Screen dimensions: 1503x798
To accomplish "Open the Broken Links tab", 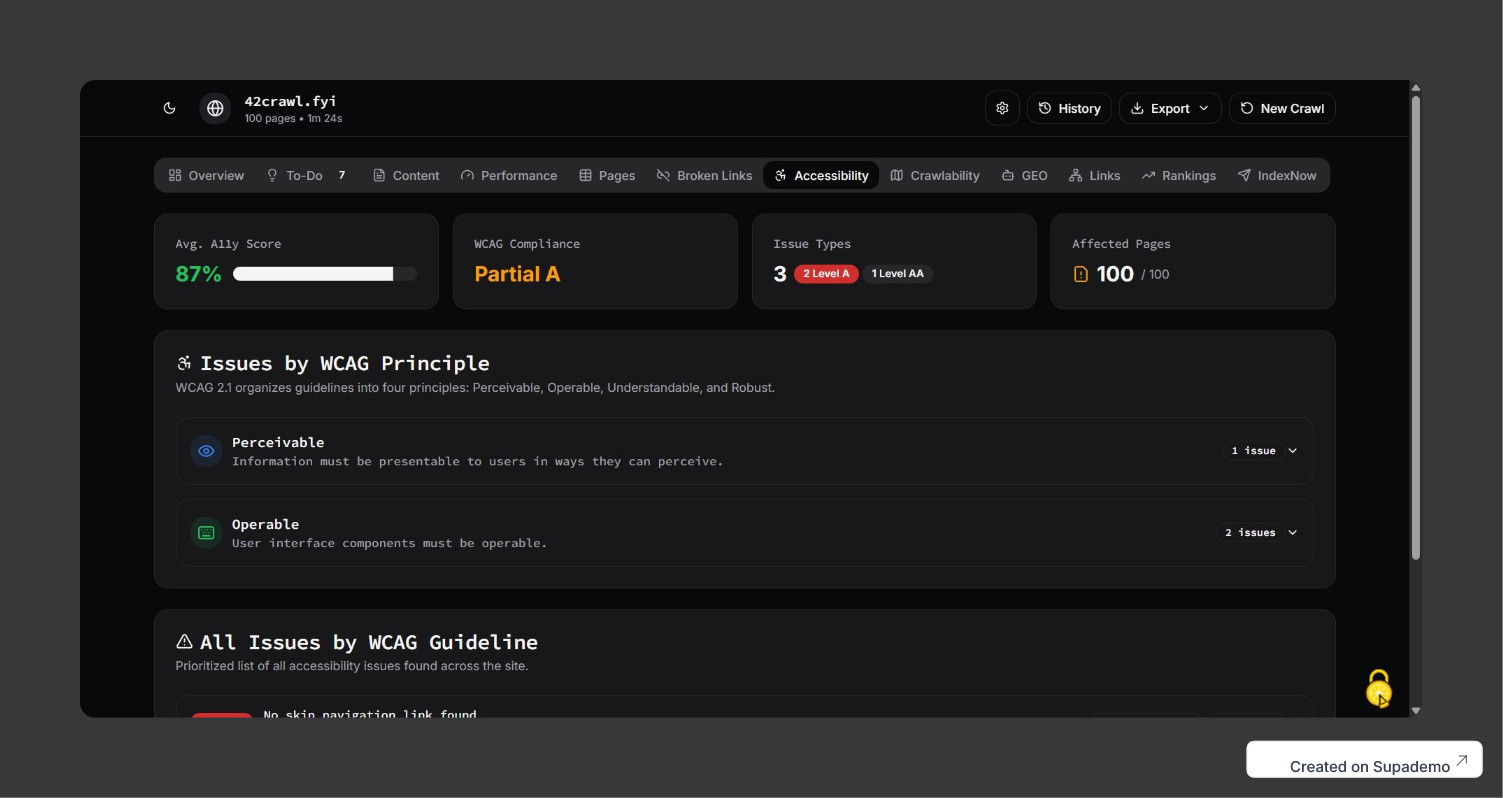I will click(x=704, y=175).
